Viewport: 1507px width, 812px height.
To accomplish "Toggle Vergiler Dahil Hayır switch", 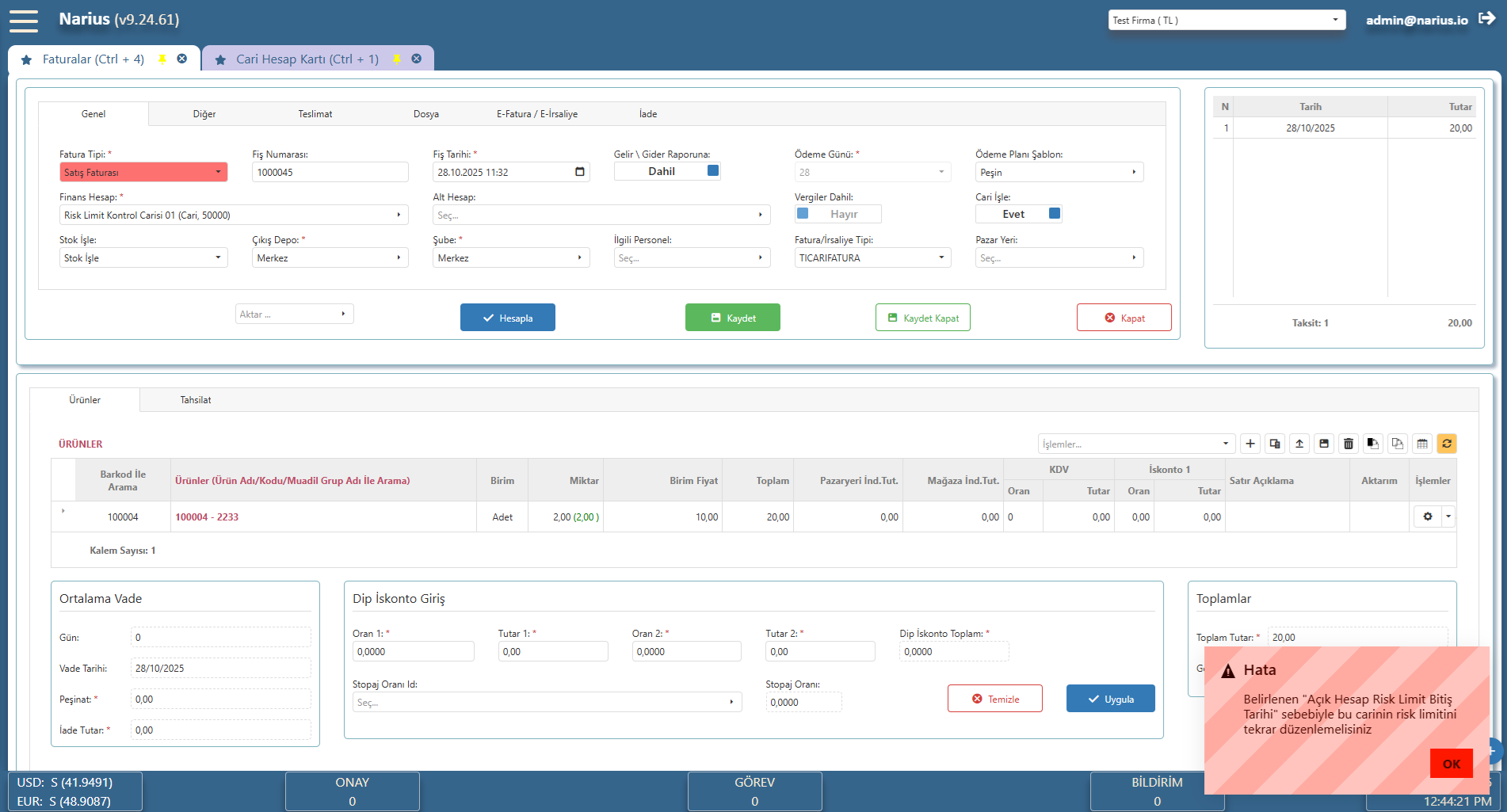I will [x=837, y=214].
